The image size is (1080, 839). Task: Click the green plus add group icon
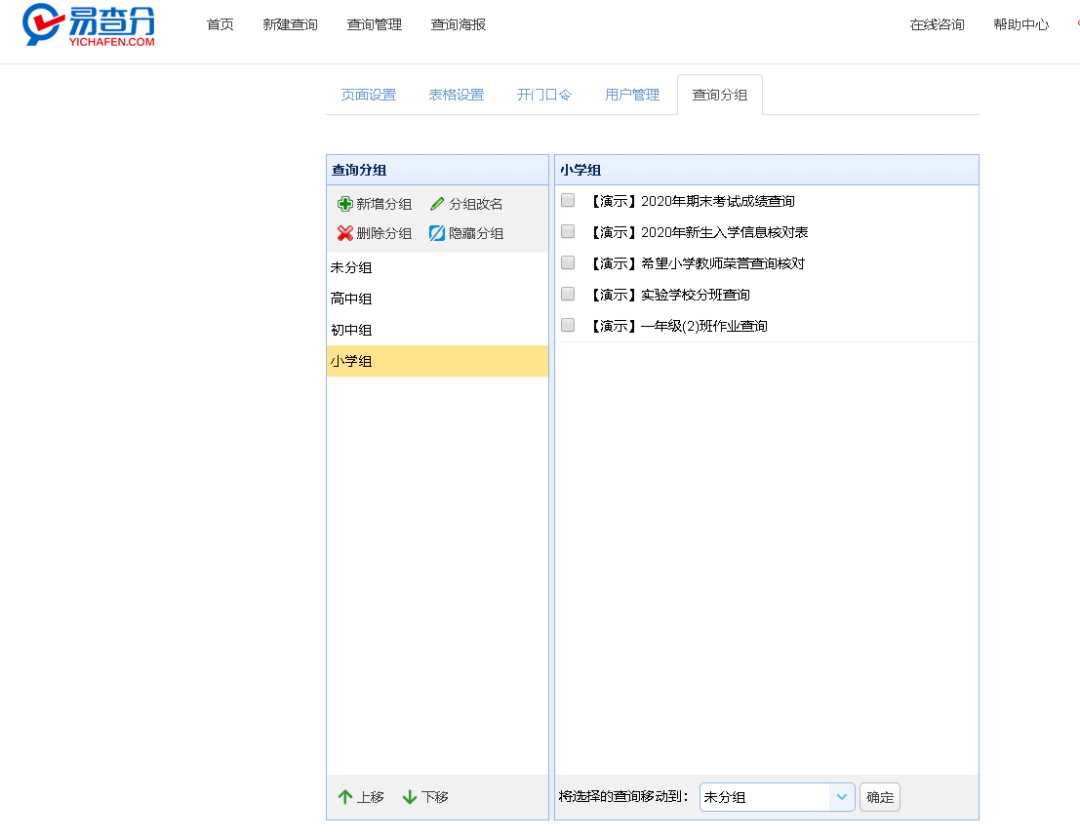pos(345,204)
